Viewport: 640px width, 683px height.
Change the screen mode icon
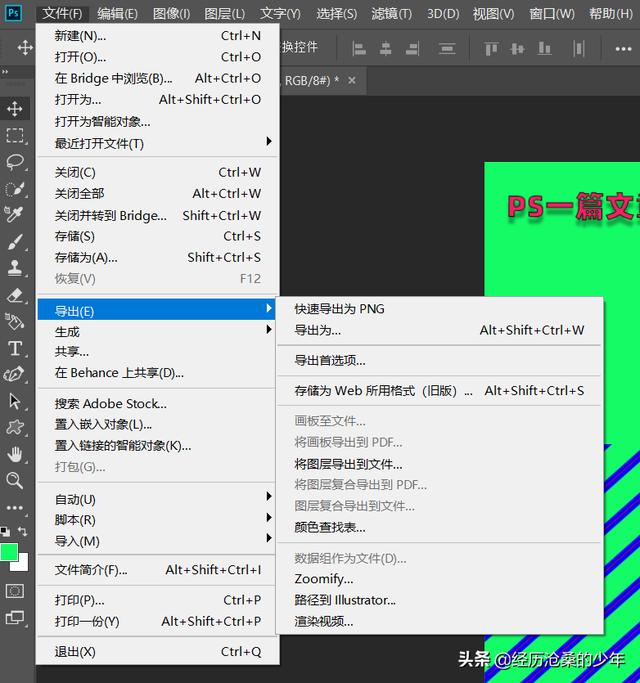(x=15, y=618)
